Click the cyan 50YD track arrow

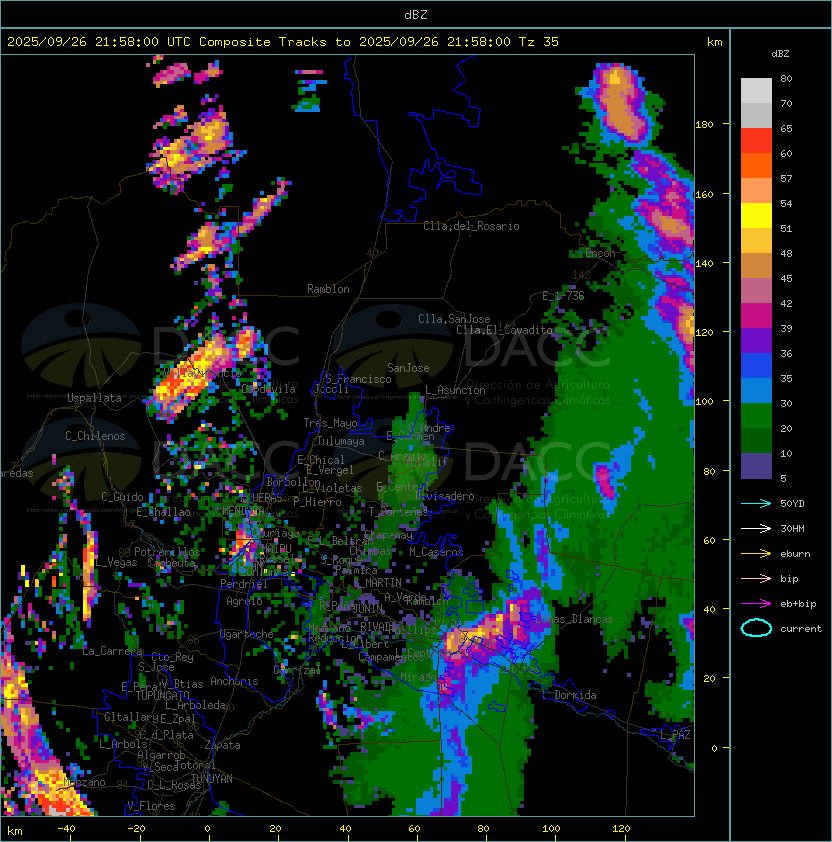(756, 504)
